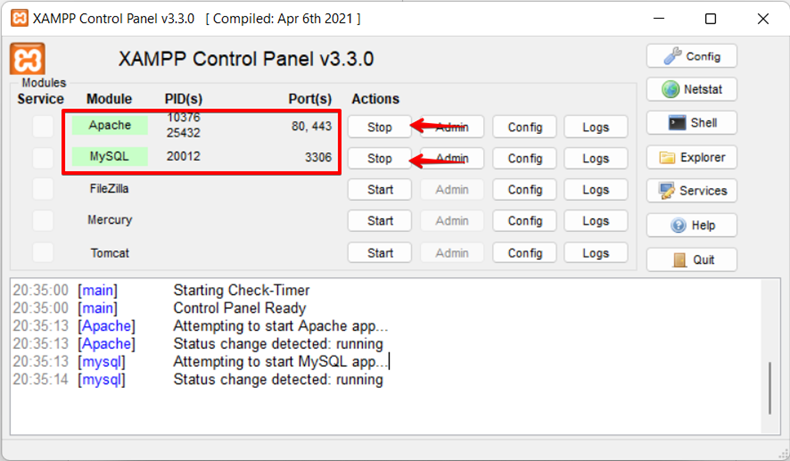Click the mysql 'Status change detected: running' line

click(278, 379)
